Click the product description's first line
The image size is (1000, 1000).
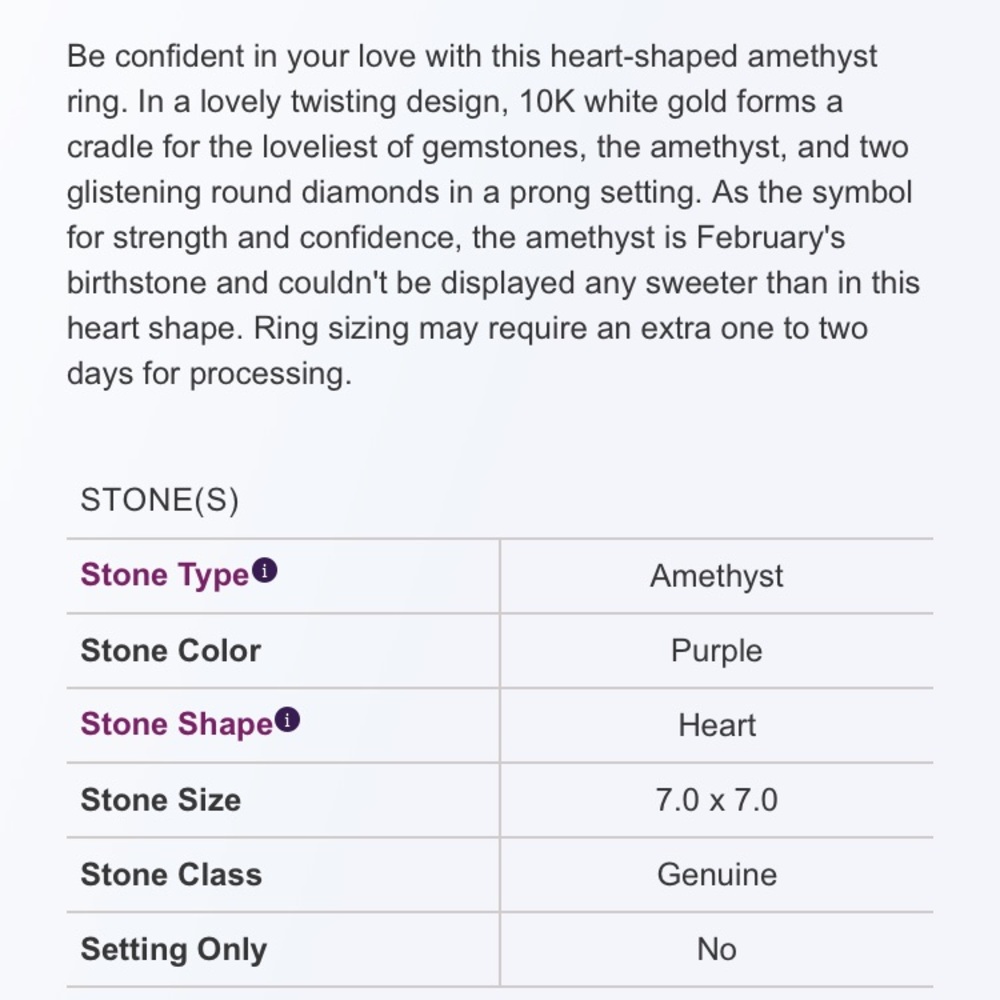(x=472, y=56)
